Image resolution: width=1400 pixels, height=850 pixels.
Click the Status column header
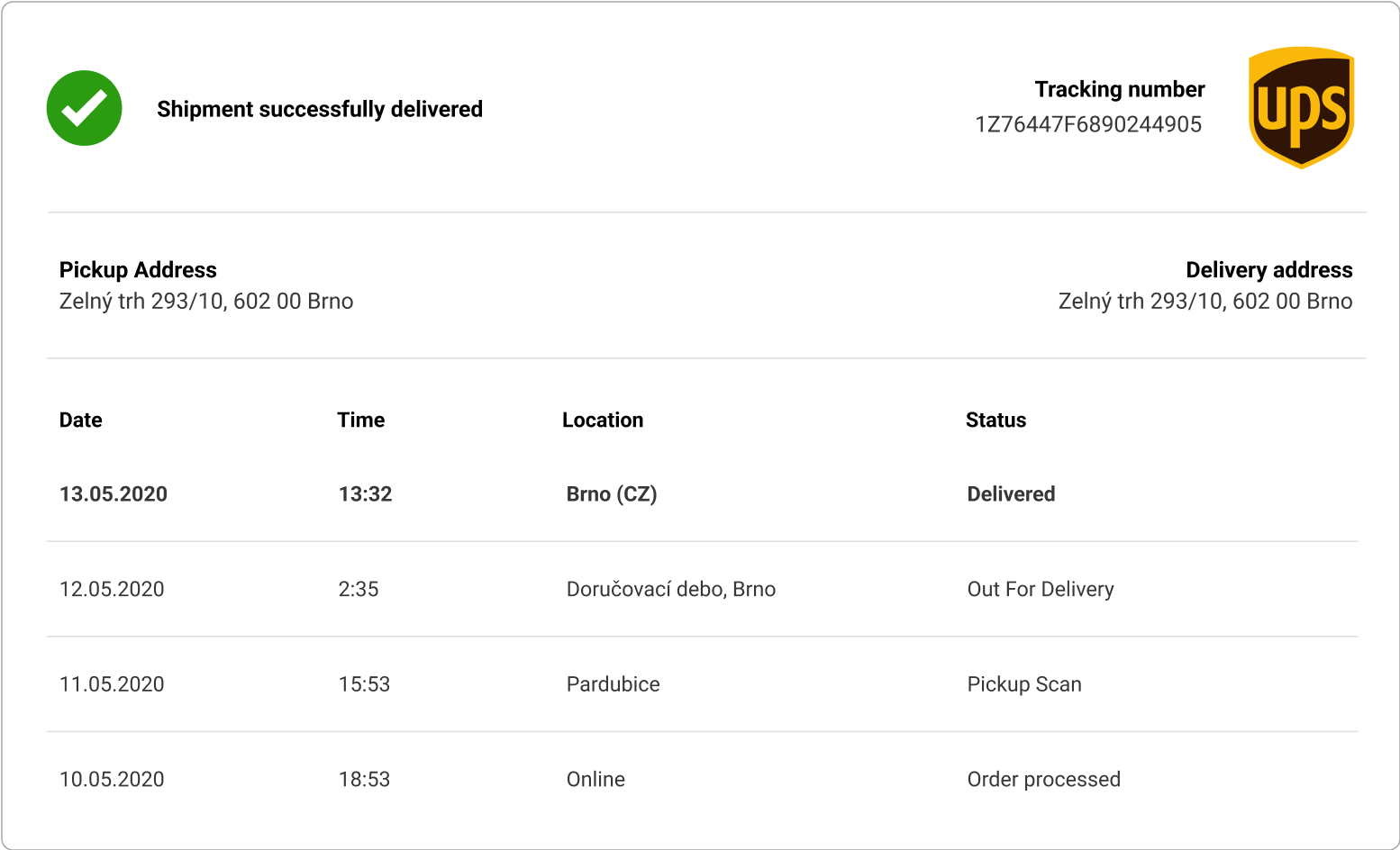coord(996,420)
